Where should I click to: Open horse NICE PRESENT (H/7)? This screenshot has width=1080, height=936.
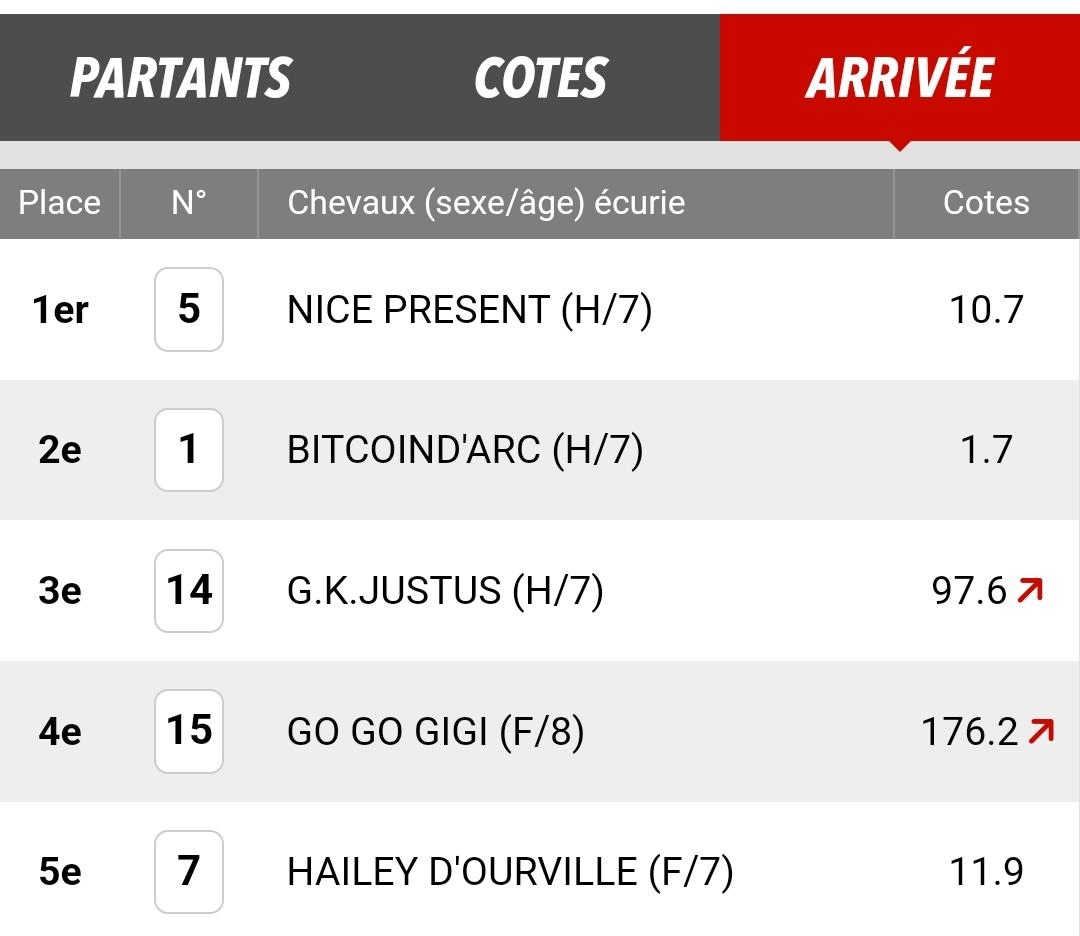point(470,309)
